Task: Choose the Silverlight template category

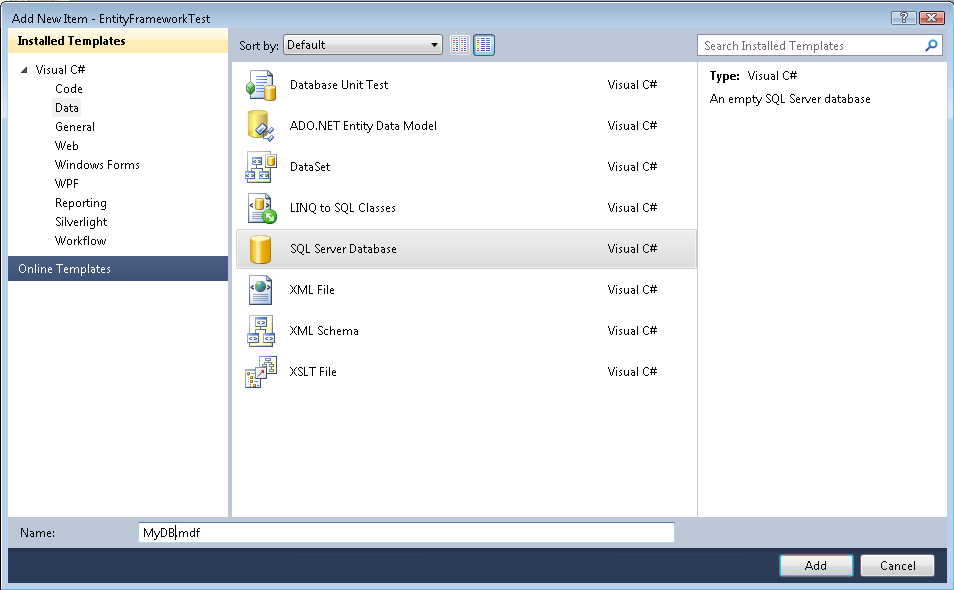Action: [81, 222]
